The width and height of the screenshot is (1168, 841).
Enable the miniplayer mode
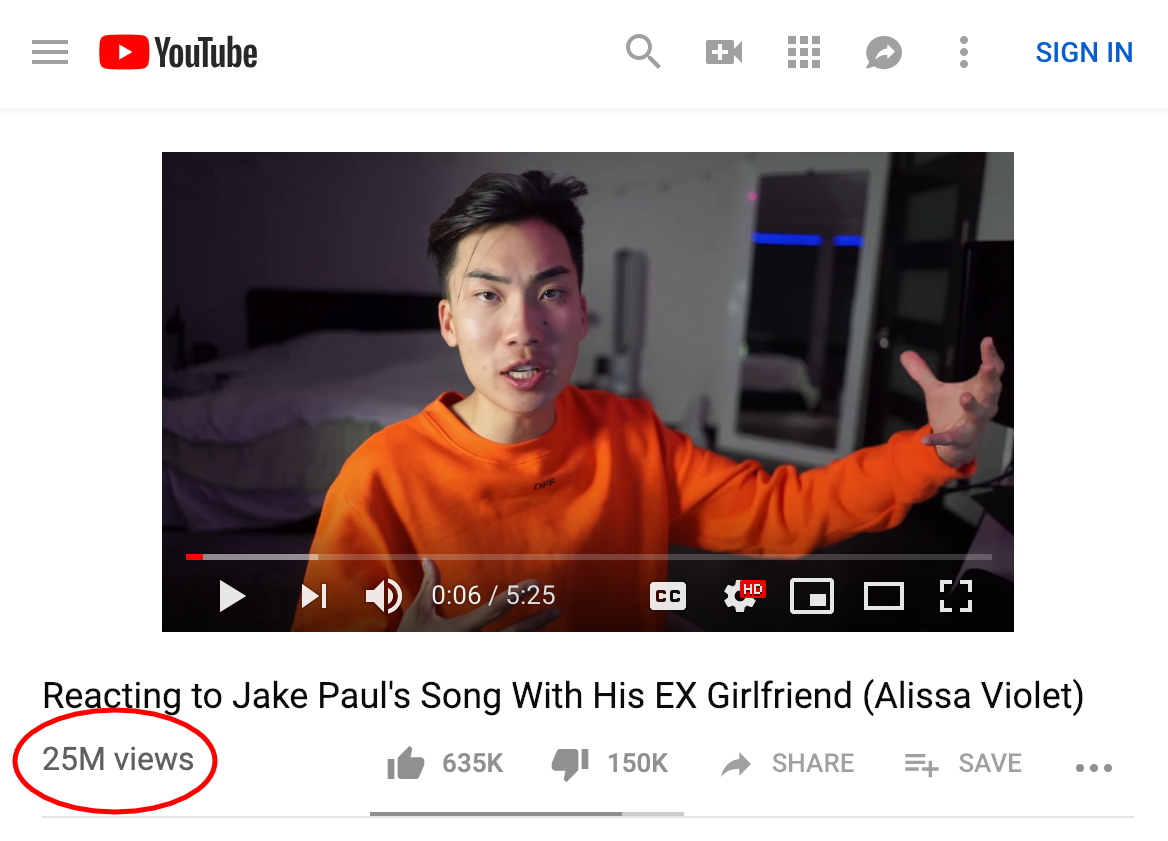point(811,596)
